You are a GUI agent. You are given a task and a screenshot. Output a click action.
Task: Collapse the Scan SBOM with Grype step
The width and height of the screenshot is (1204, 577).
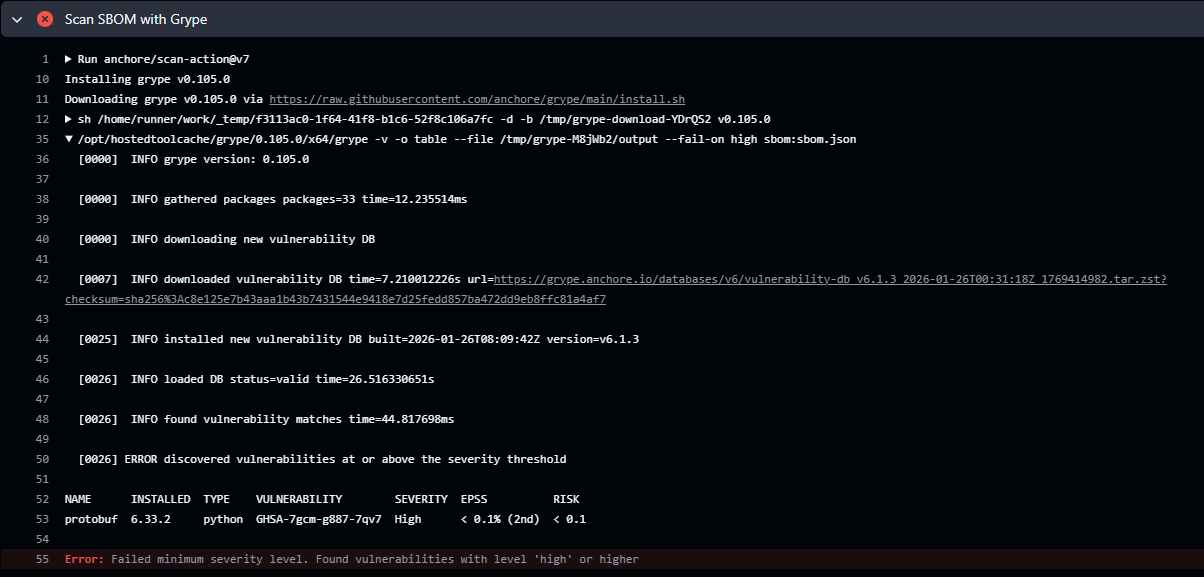17,19
